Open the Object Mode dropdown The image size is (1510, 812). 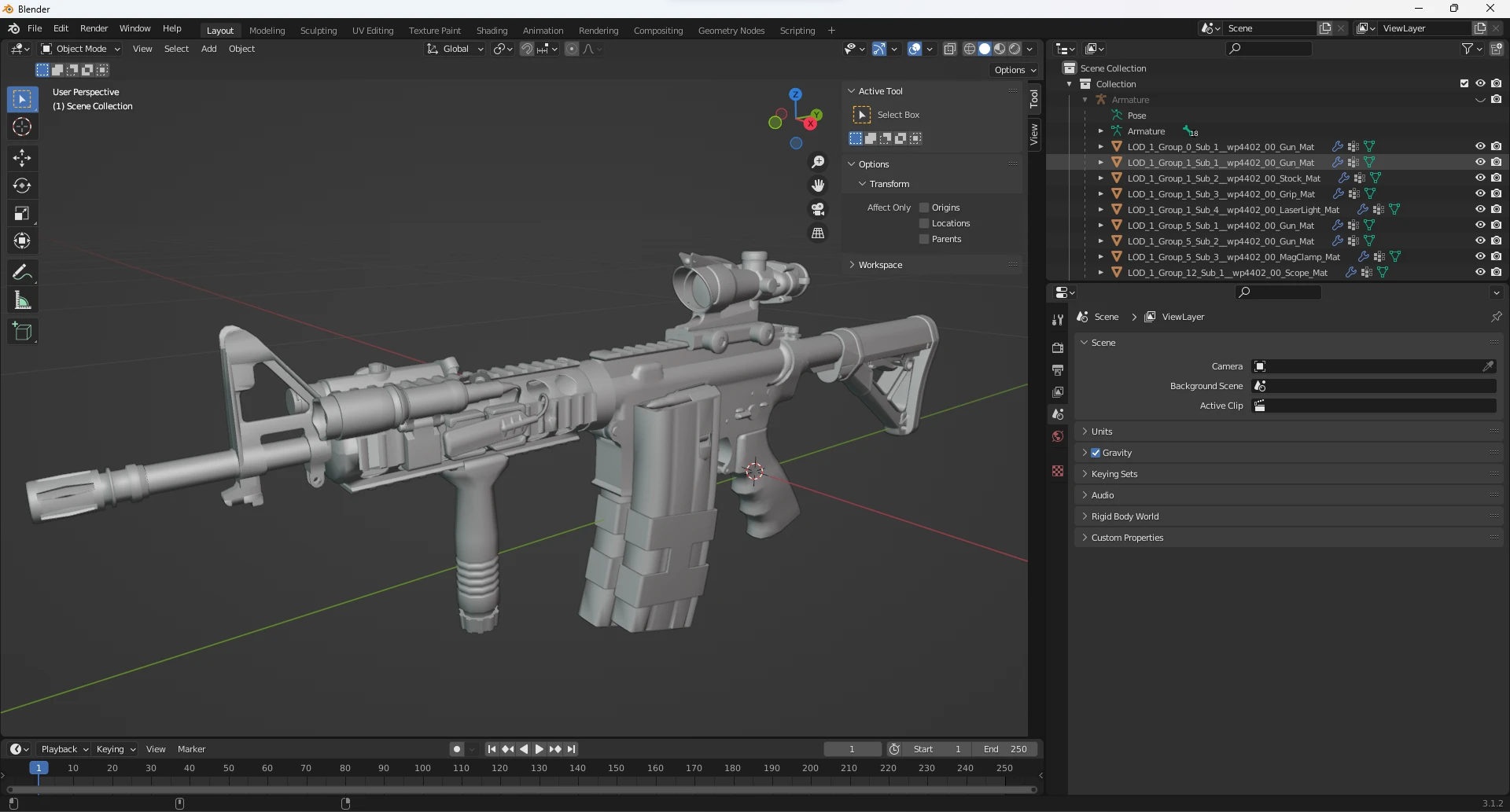pos(81,49)
